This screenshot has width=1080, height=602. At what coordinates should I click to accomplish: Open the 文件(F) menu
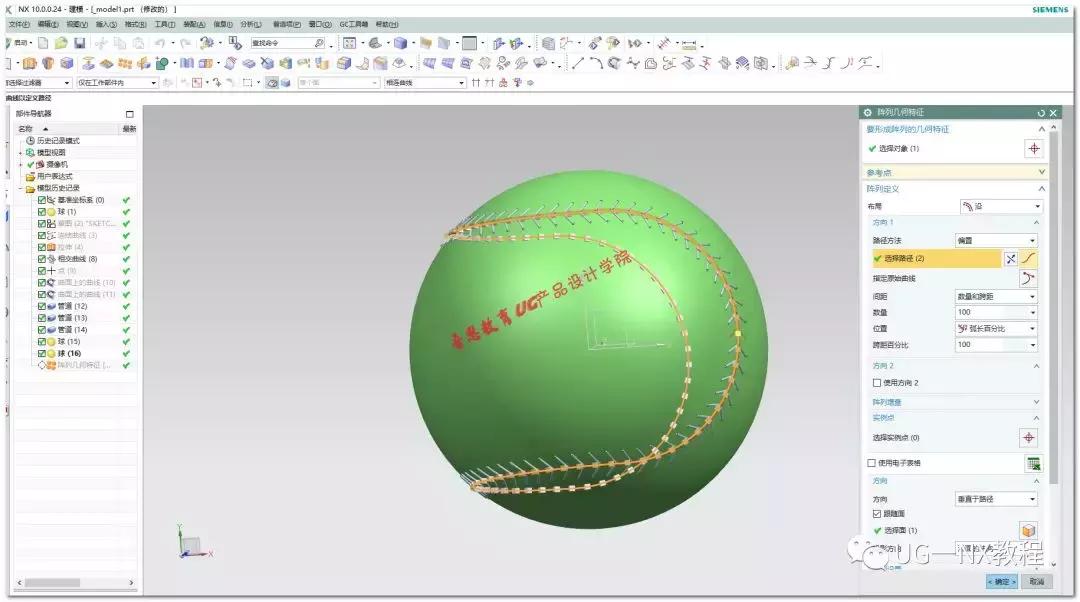click(x=18, y=23)
